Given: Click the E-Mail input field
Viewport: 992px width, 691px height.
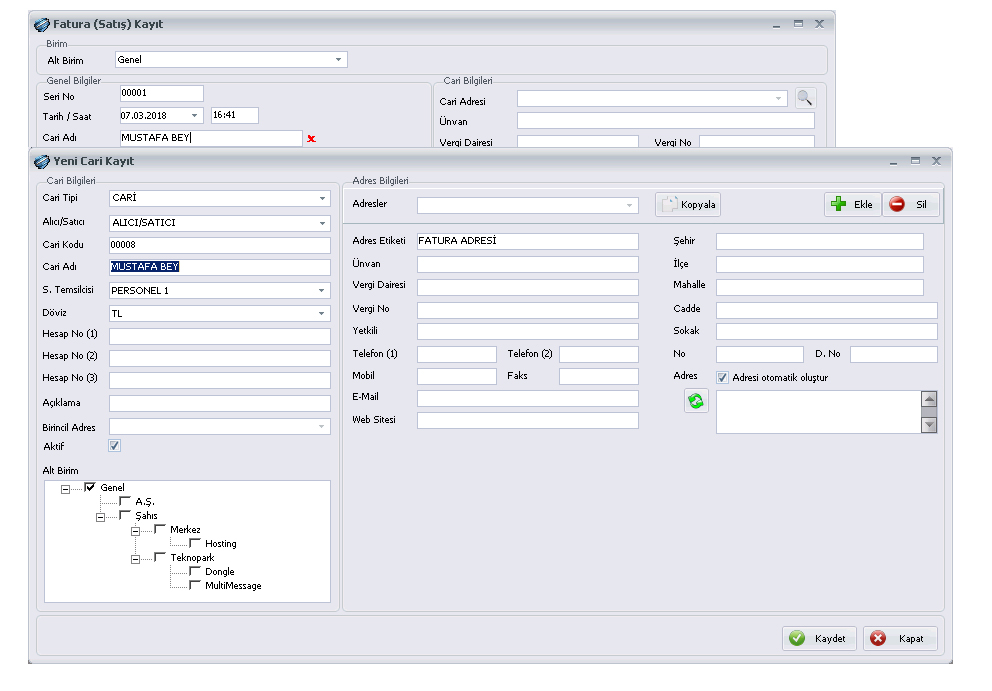Looking at the screenshot, I should pyautogui.click(x=528, y=398).
